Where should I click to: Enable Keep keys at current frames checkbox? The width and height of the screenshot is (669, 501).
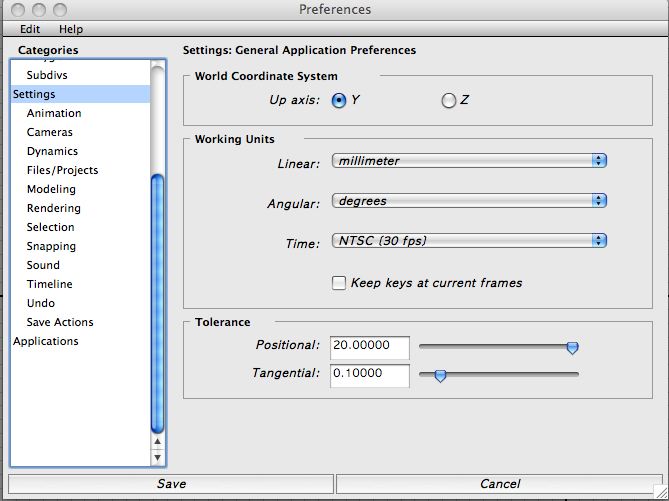[339, 283]
